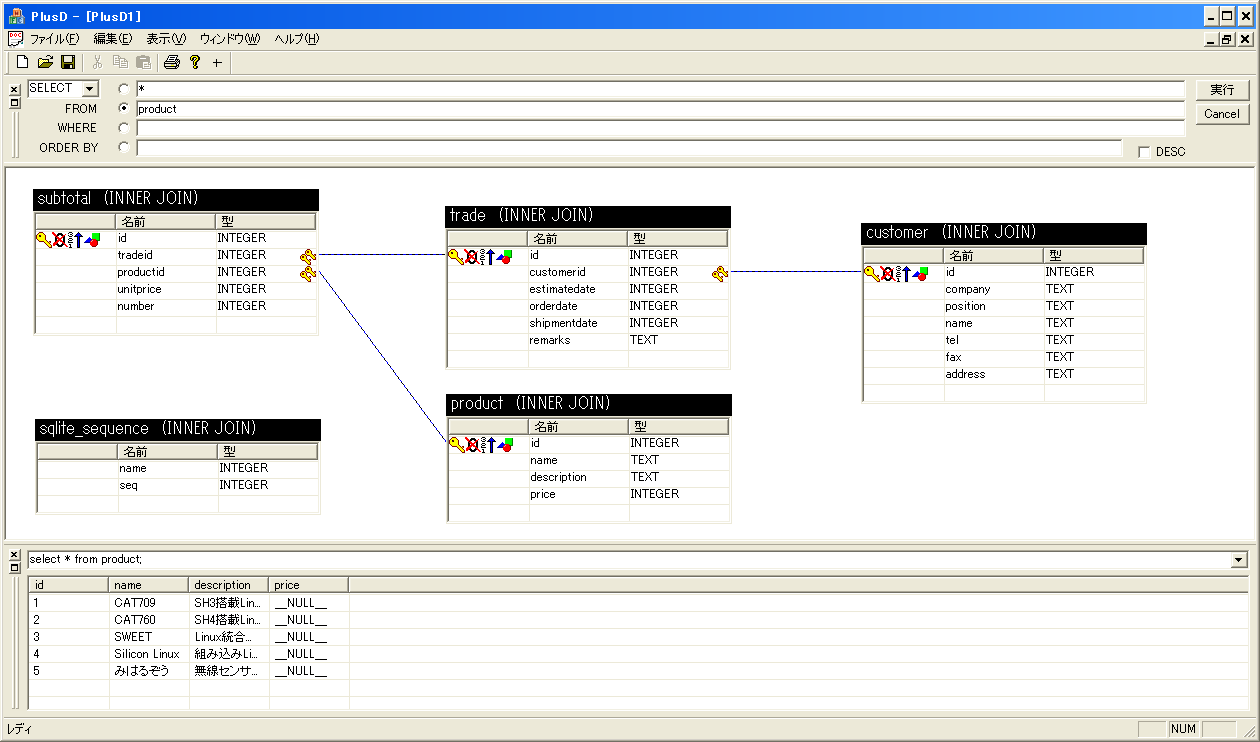
Task: Select the WHERE clause radio button
Action: click(x=124, y=128)
